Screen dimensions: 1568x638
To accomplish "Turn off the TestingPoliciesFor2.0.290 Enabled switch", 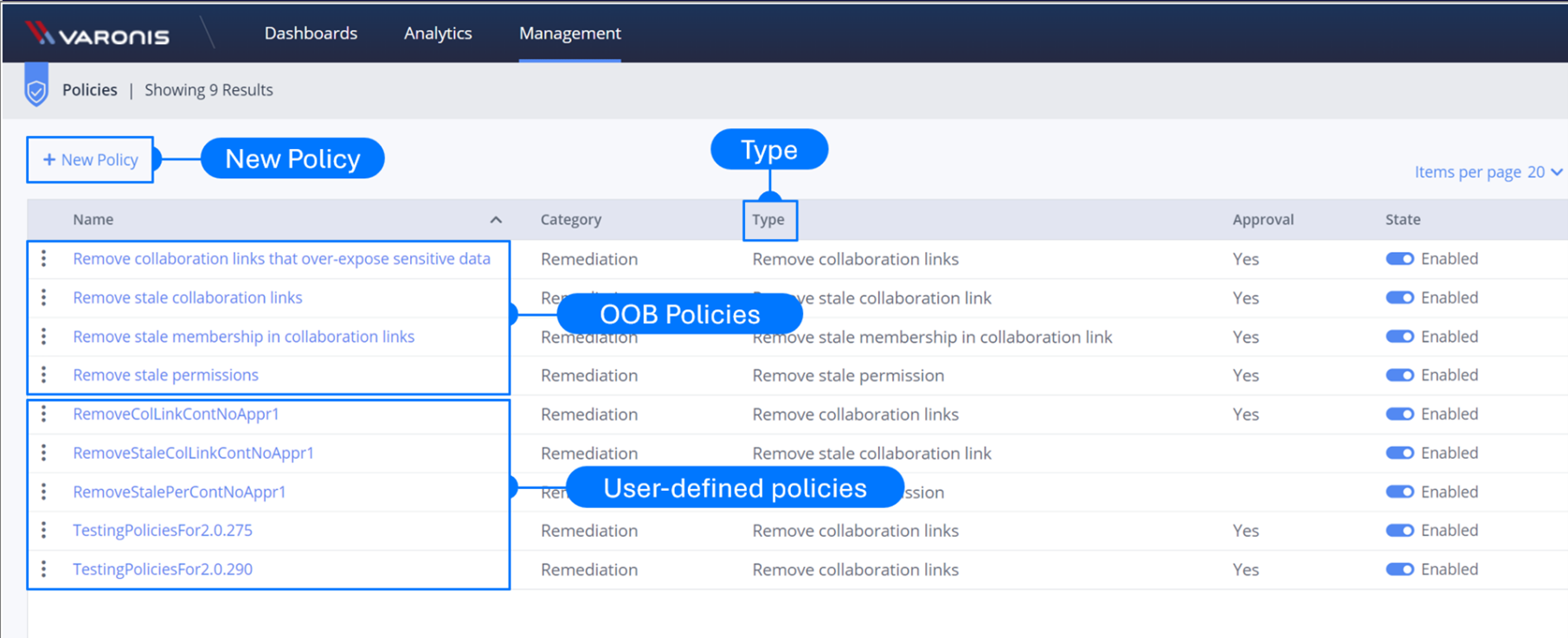I will 1399,569.
